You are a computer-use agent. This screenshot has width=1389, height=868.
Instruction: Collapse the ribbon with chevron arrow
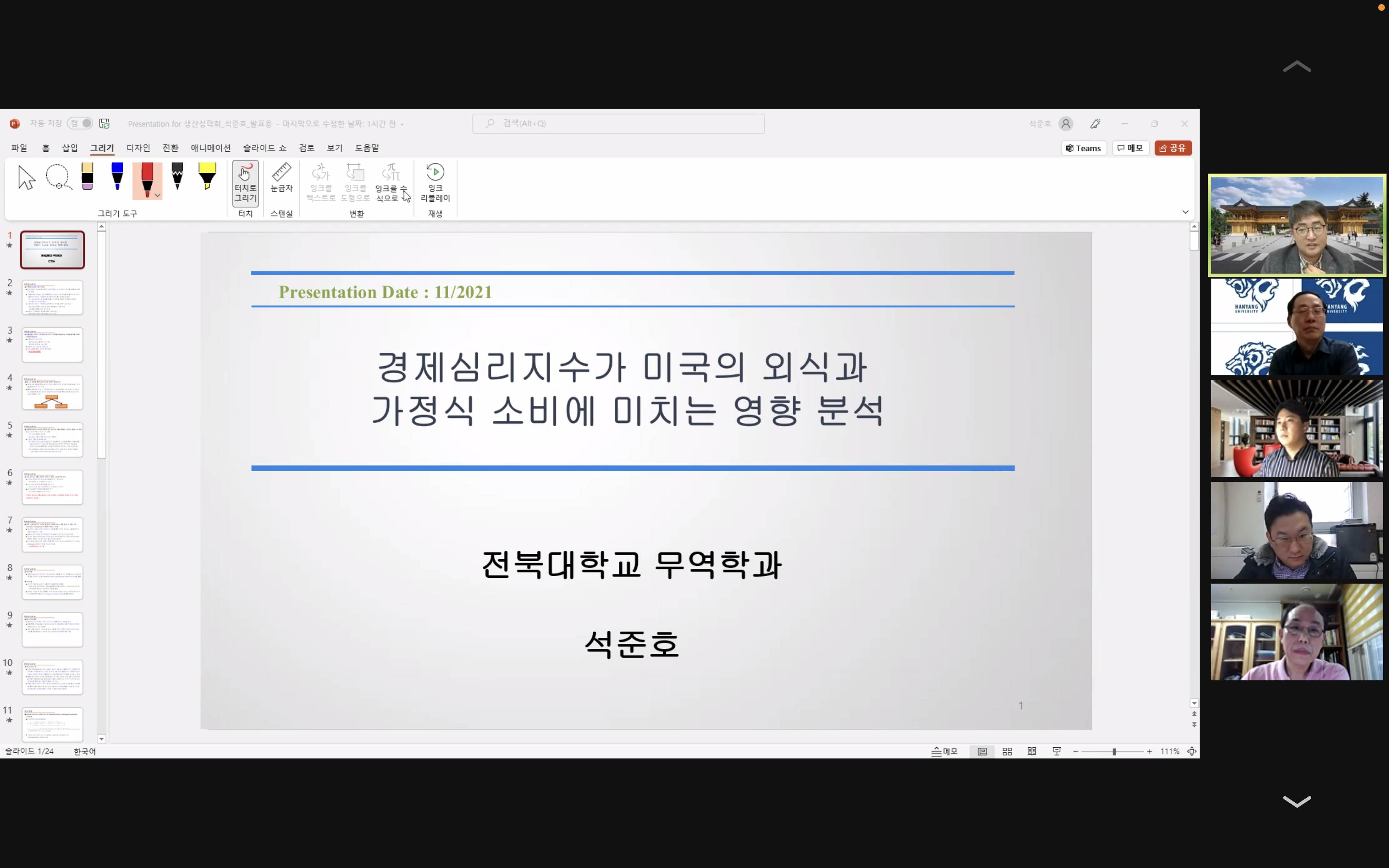1185,212
